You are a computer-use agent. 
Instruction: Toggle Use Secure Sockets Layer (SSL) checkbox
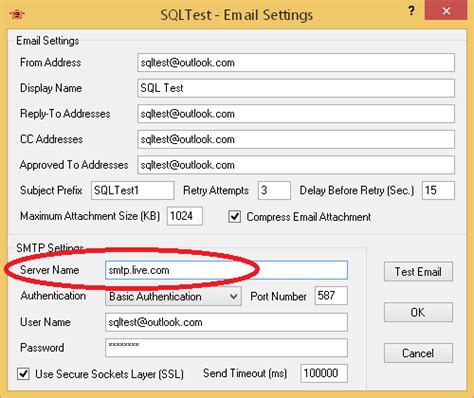(x=23, y=374)
